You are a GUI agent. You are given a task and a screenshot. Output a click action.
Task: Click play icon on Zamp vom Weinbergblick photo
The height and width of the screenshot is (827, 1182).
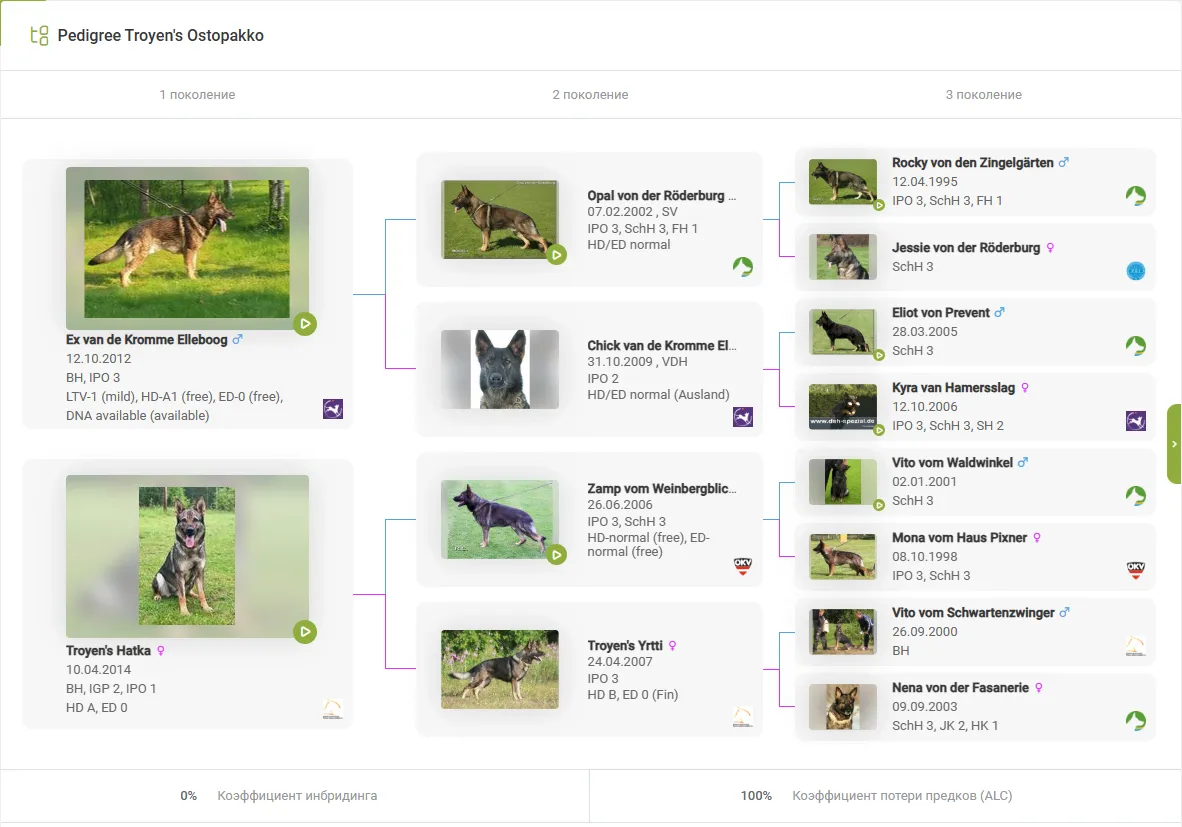557,554
